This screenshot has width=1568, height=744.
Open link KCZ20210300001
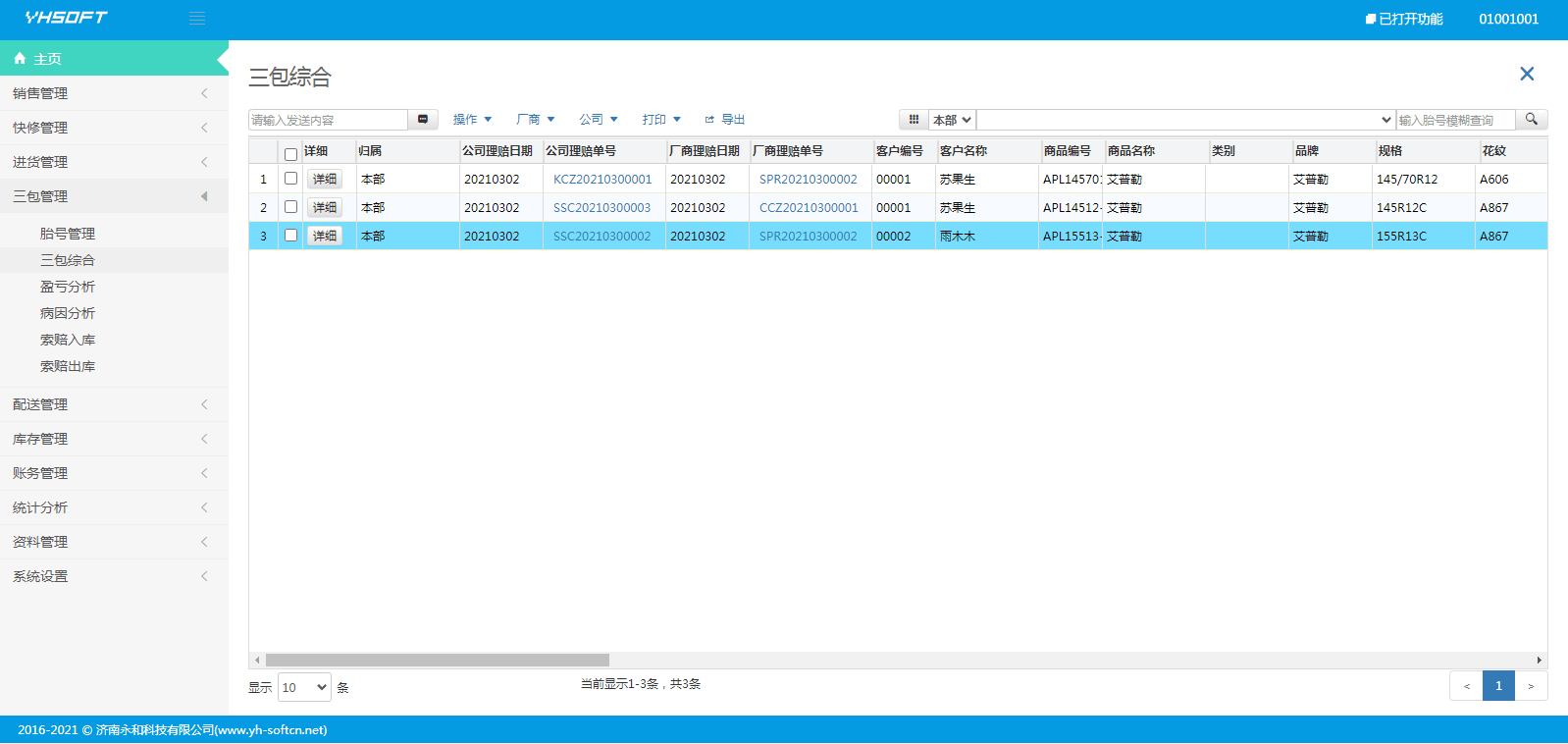602,180
